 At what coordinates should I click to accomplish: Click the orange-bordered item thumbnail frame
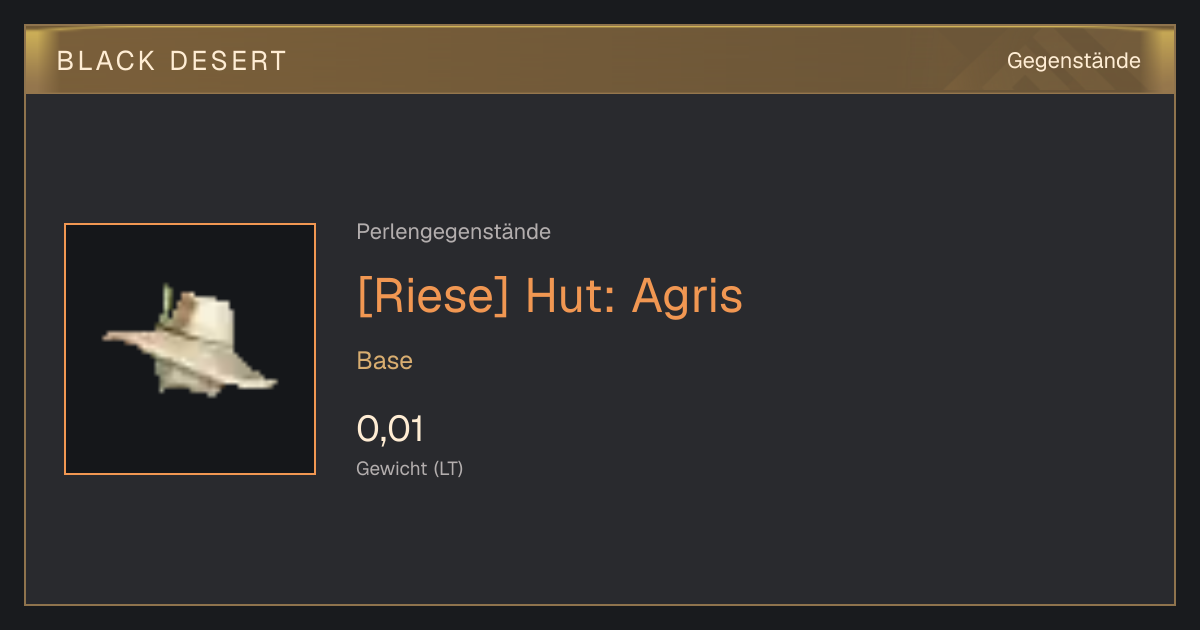pyautogui.click(x=190, y=349)
